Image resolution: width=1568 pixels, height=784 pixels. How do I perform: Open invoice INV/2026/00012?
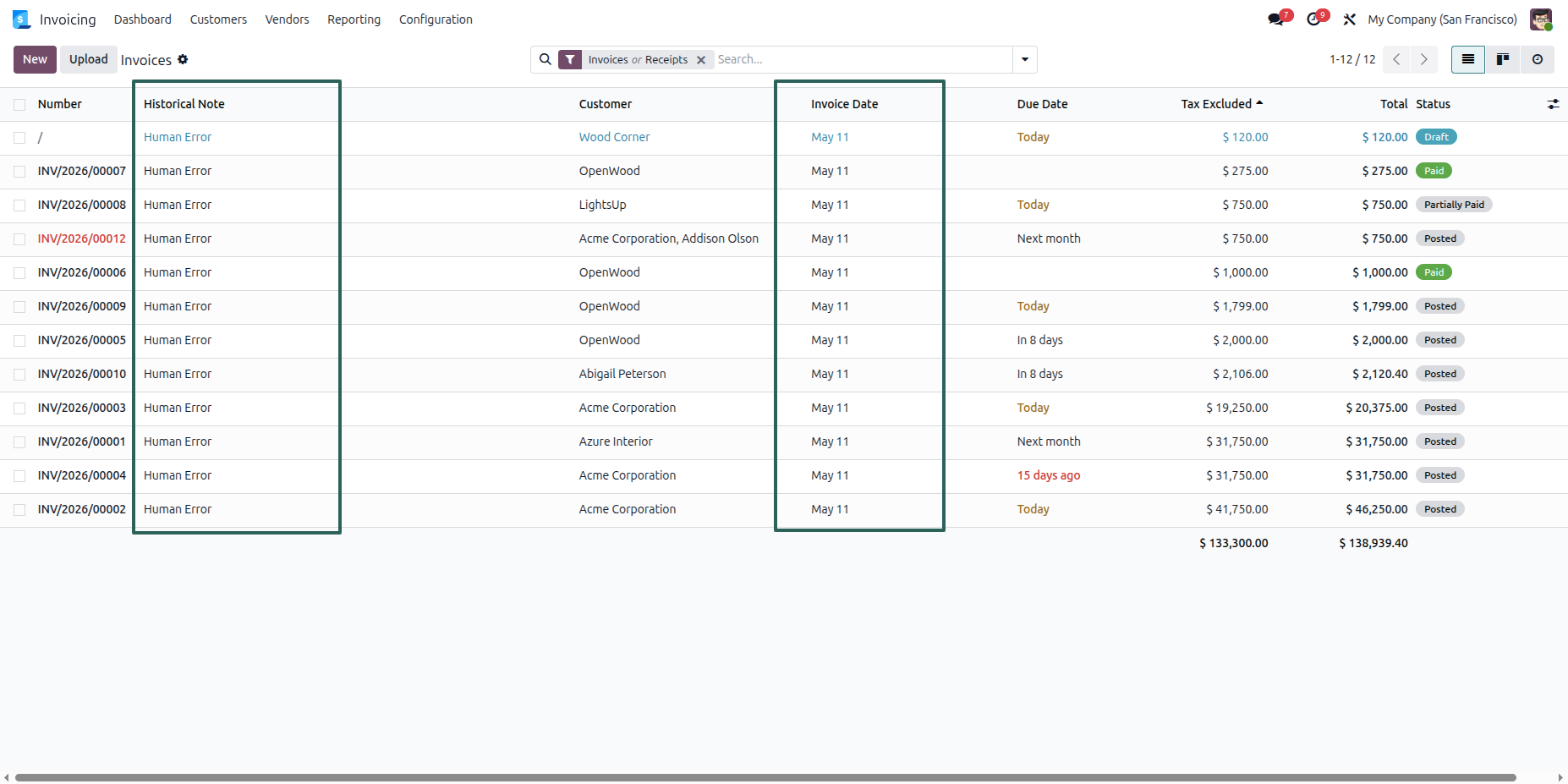click(x=81, y=238)
